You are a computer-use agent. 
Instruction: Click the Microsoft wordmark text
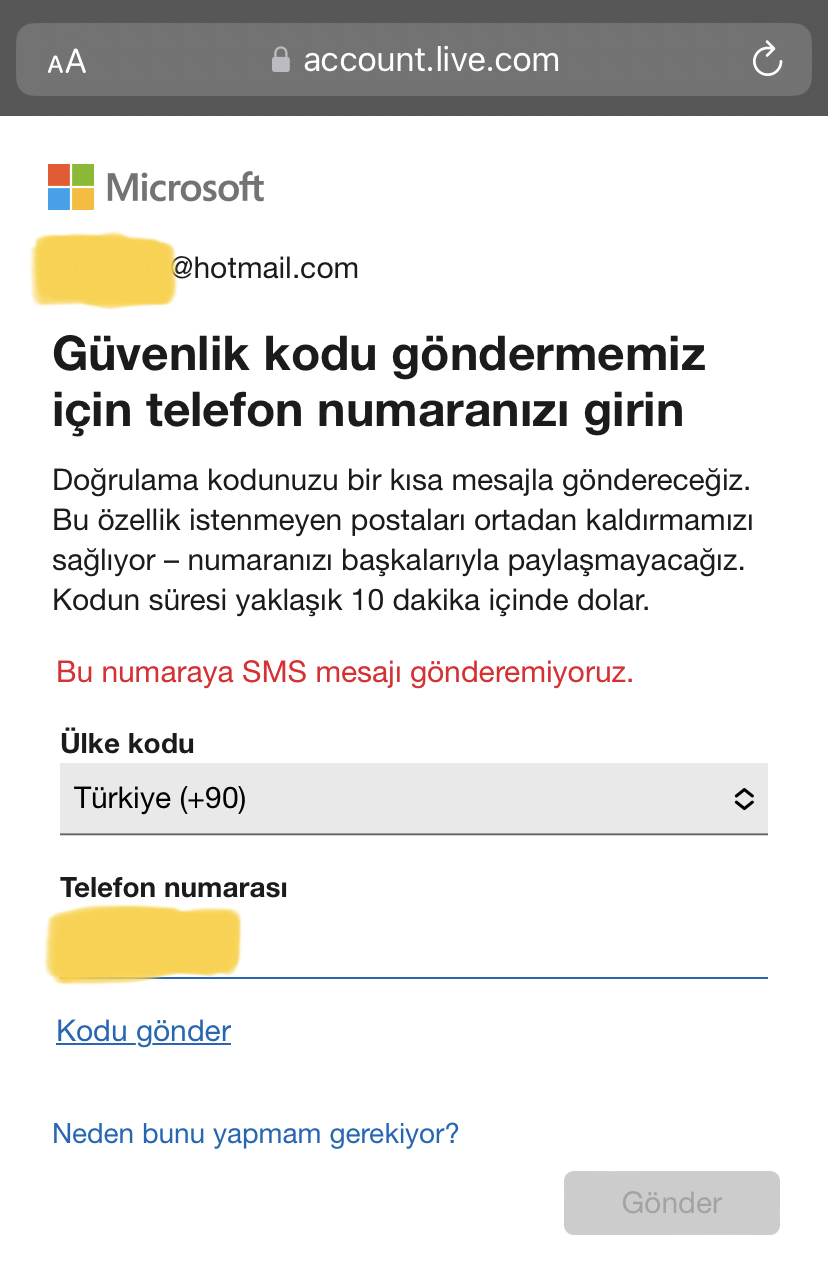[185, 187]
